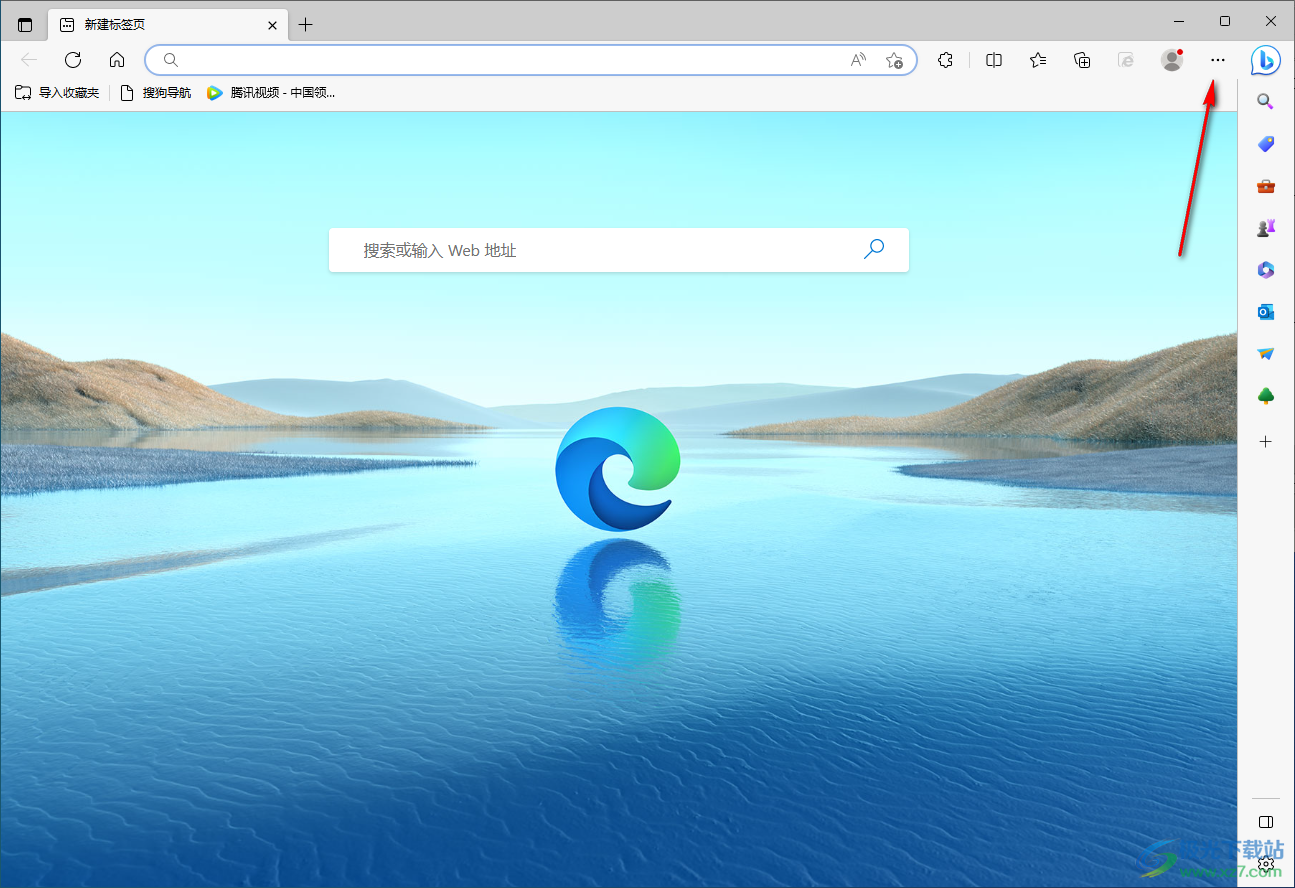Image resolution: width=1295 pixels, height=888 pixels.
Task: Go to the home page
Action: click(117, 60)
